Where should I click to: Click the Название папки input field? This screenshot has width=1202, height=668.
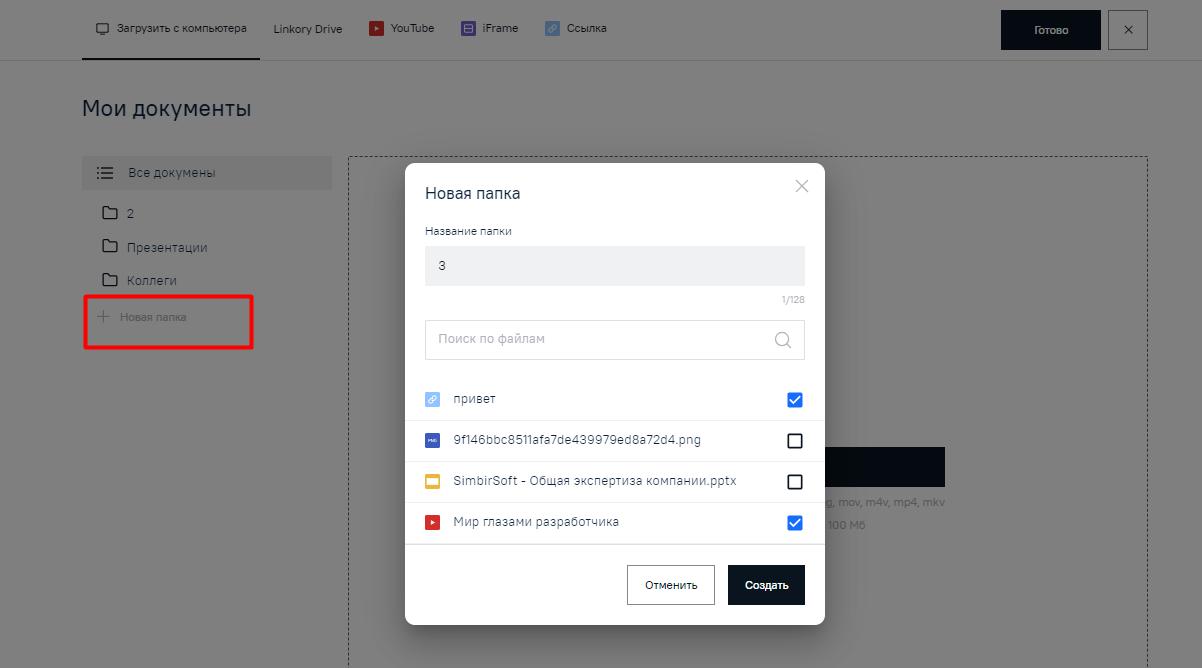click(614, 266)
